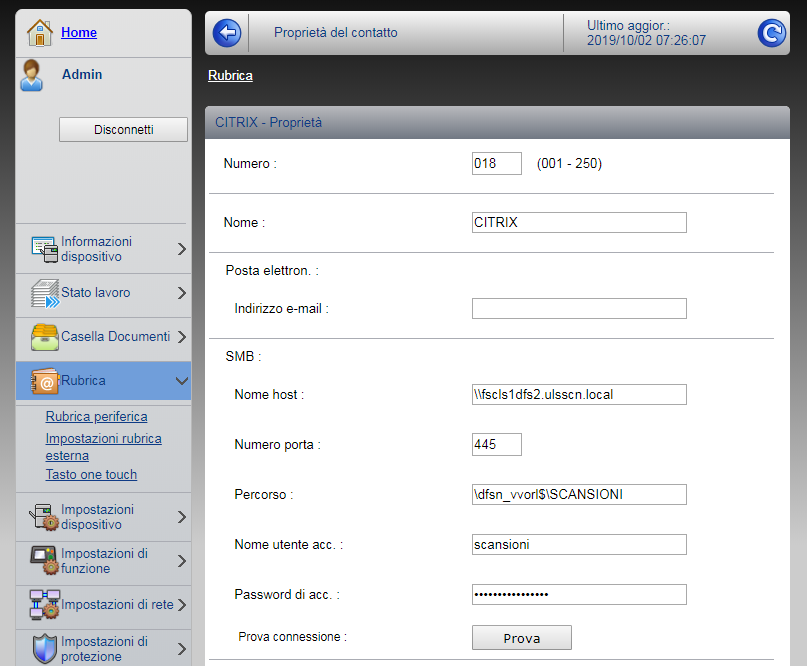Click the Percorso path field
Screen dimensions: 807x666
point(579,494)
